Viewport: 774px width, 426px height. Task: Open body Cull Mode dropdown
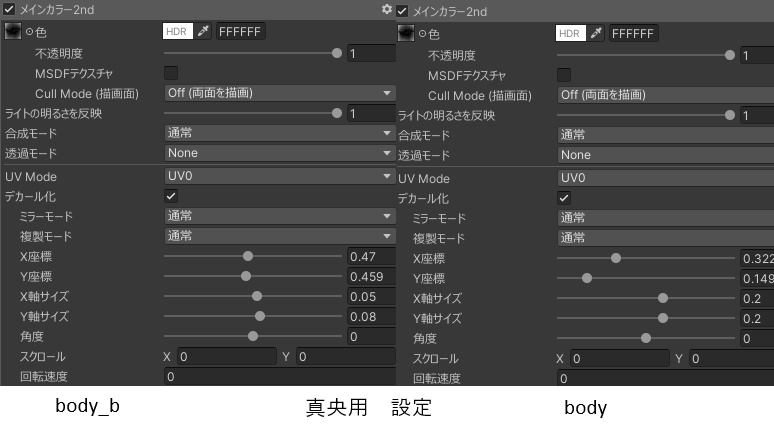(x=665, y=95)
